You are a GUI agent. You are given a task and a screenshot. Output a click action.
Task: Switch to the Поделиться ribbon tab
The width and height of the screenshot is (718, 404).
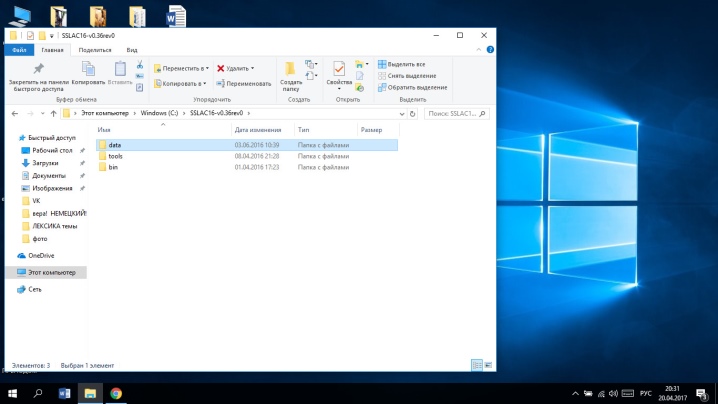click(x=95, y=50)
